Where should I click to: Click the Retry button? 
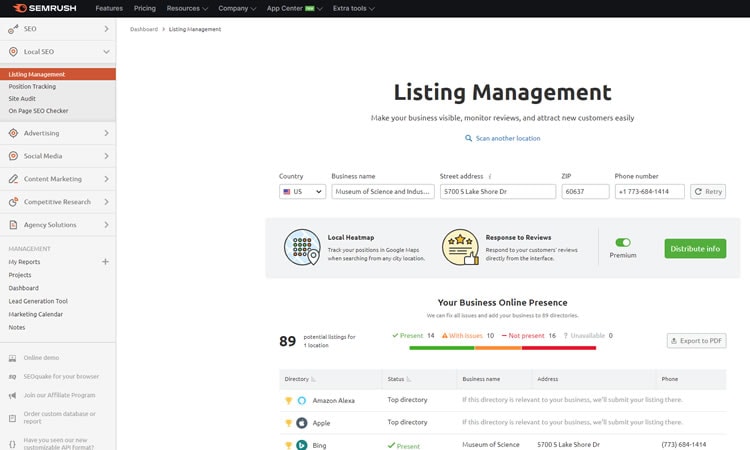708,191
